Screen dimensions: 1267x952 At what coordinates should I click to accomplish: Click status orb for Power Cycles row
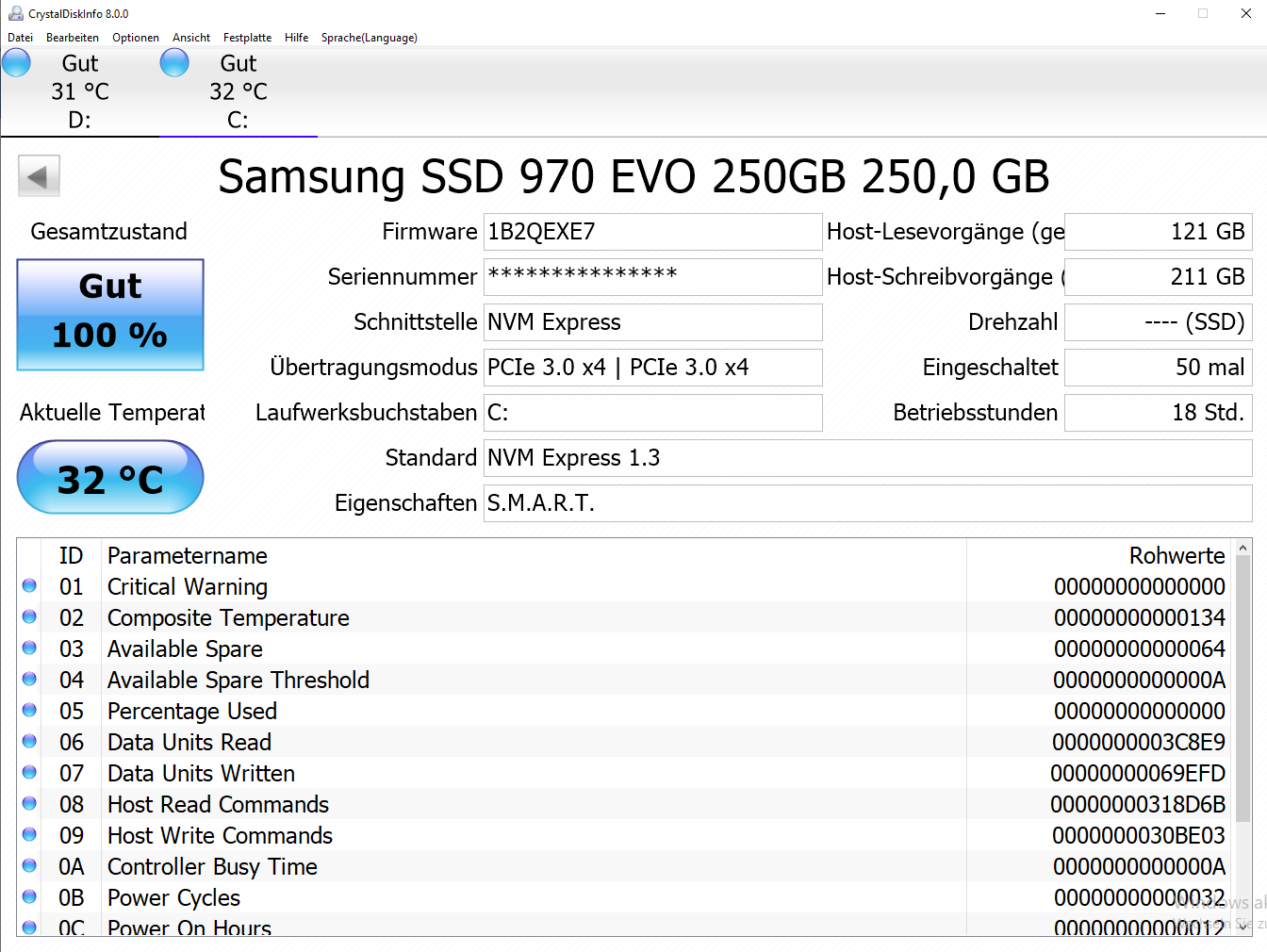[x=29, y=896]
